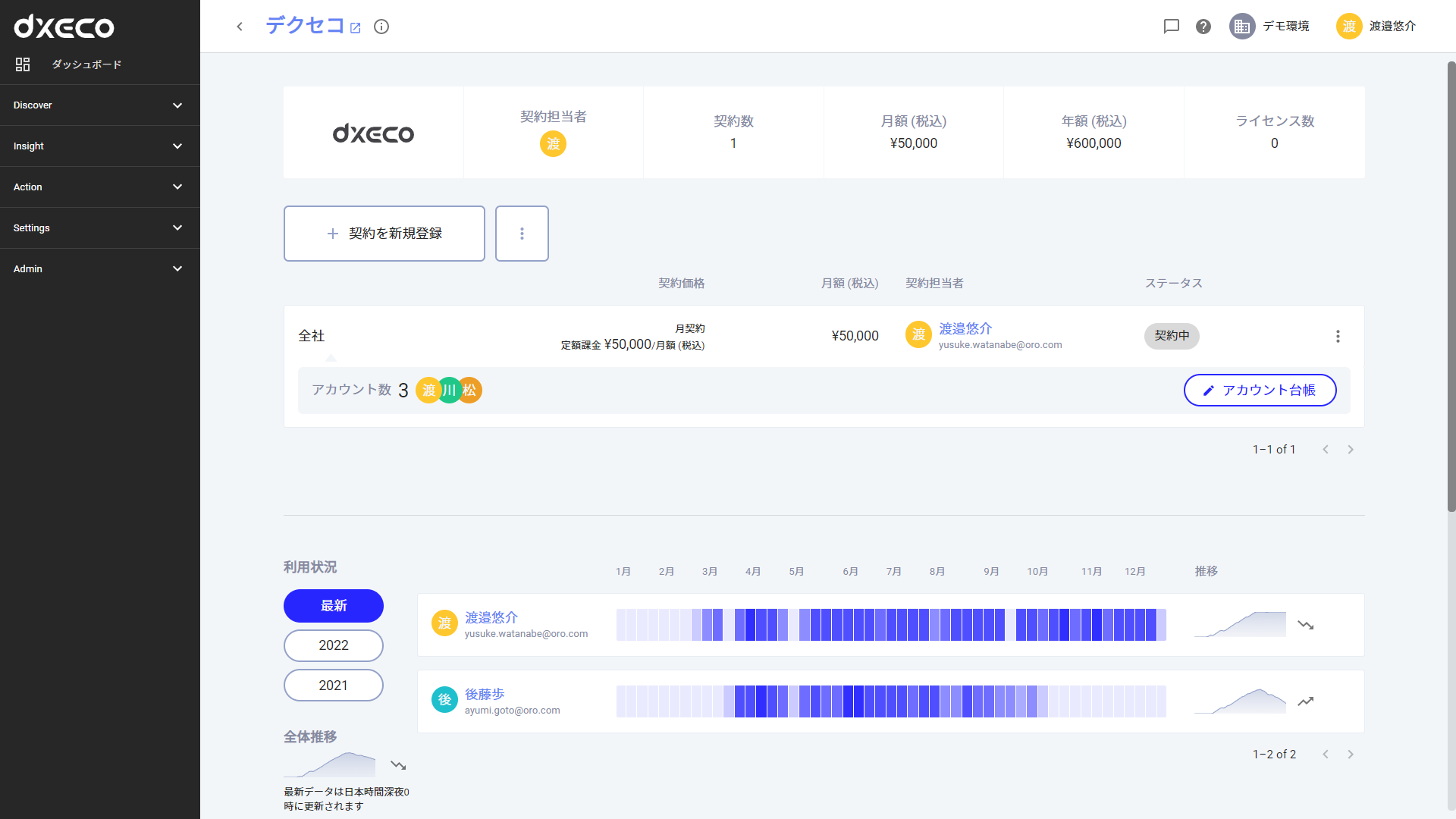
Task: Click the next page arrow in pagination
Action: (x=1350, y=450)
